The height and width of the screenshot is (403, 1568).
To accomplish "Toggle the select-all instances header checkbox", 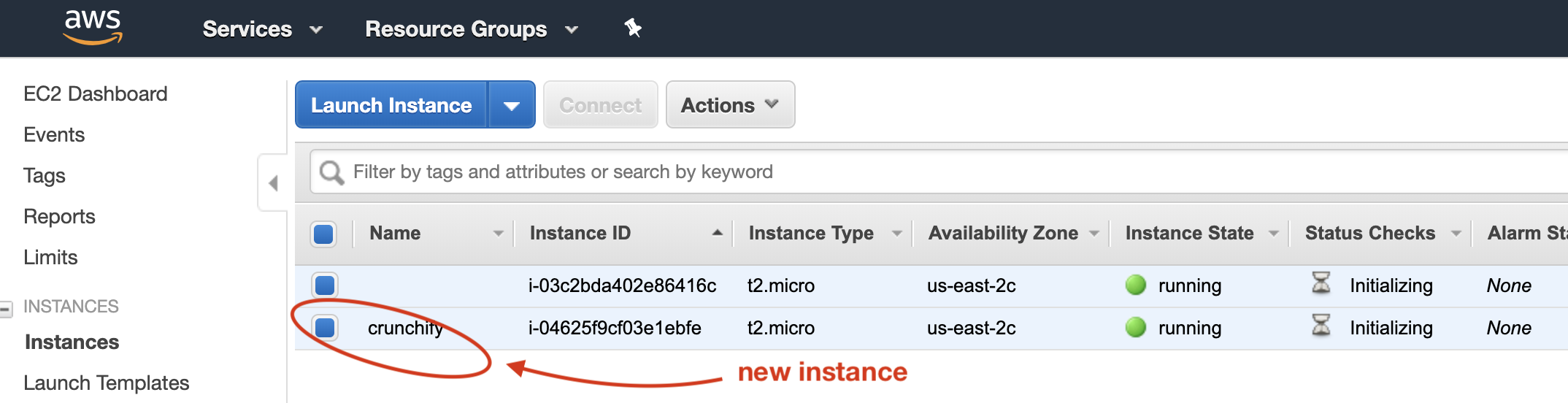I will pyautogui.click(x=323, y=234).
